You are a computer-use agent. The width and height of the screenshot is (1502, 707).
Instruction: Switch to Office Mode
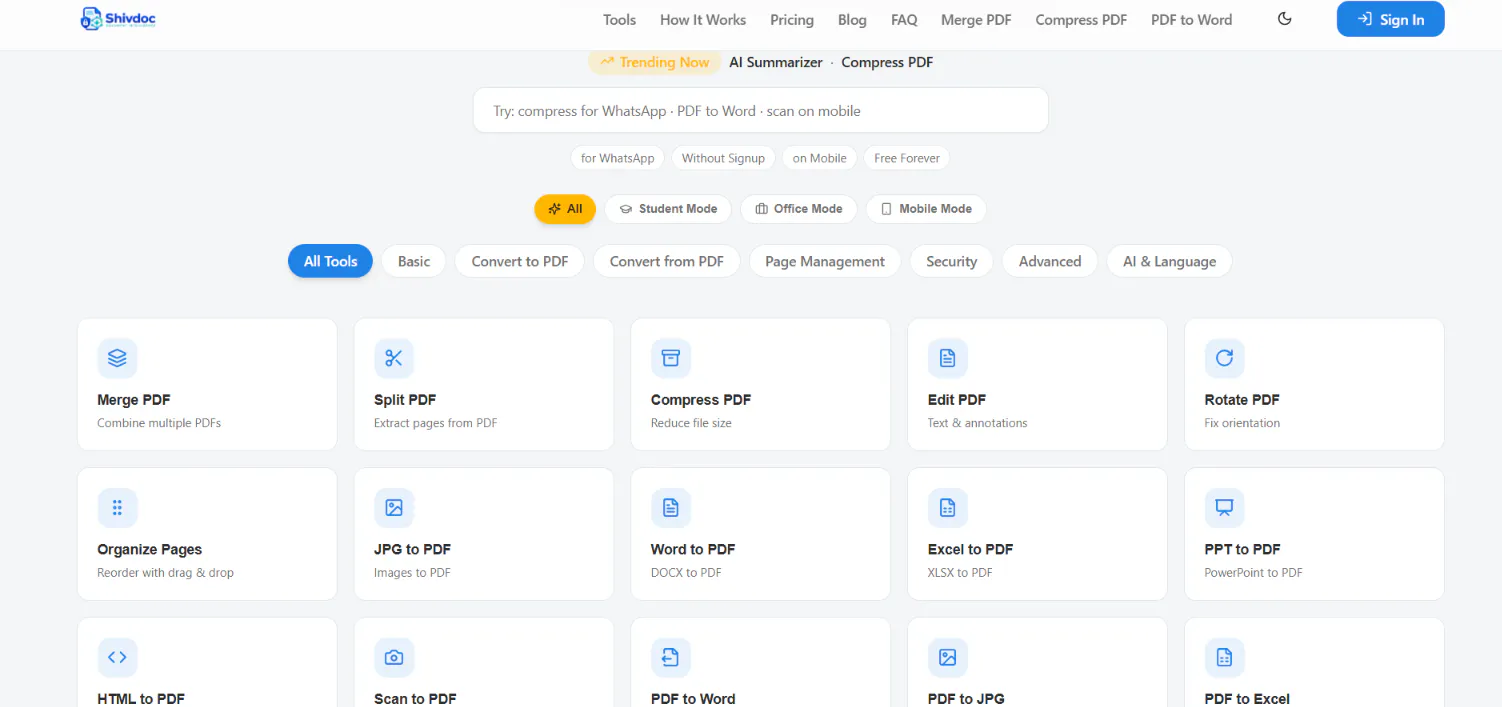click(x=799, y=209)
